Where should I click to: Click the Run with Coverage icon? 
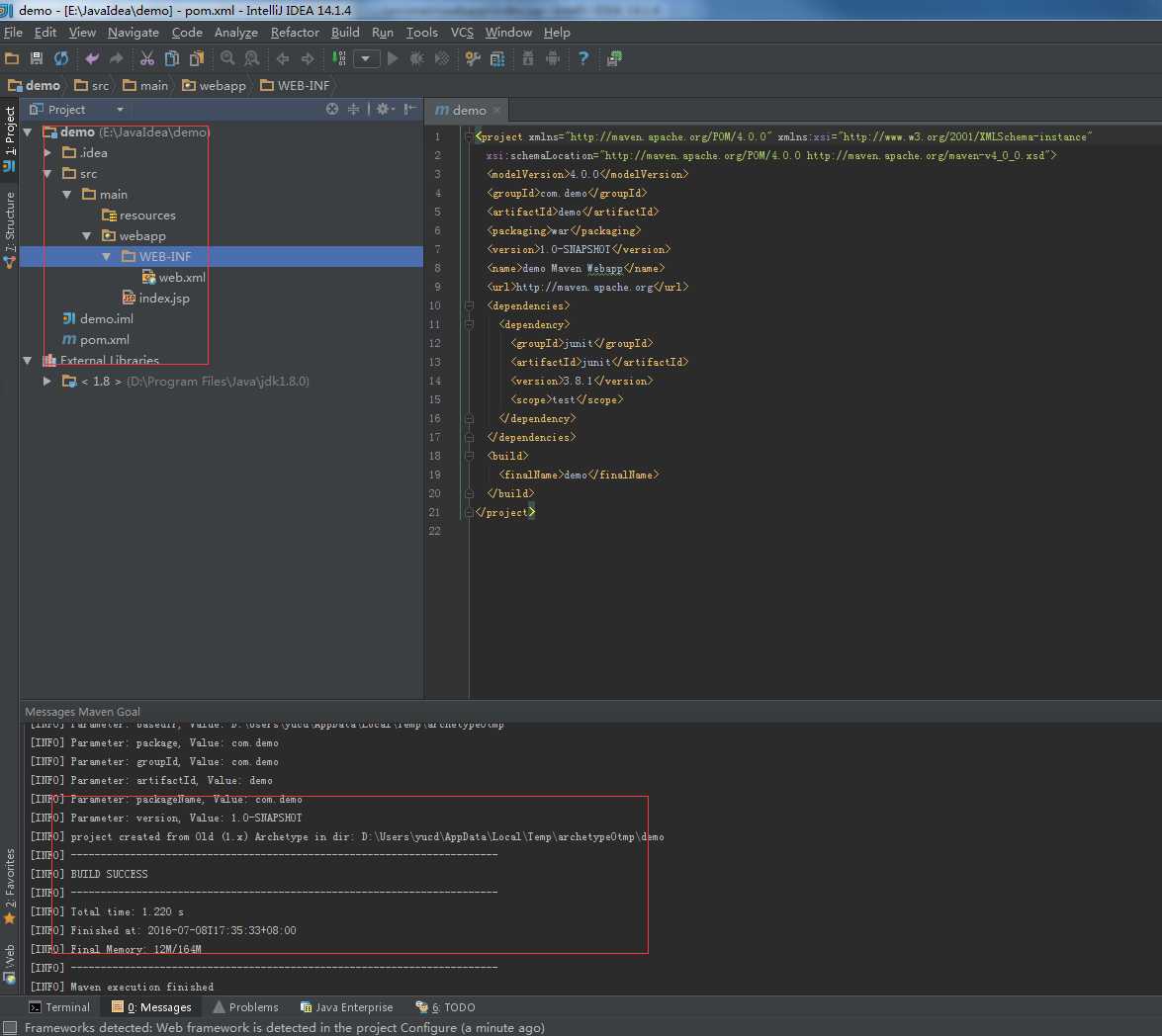(442, 58)
